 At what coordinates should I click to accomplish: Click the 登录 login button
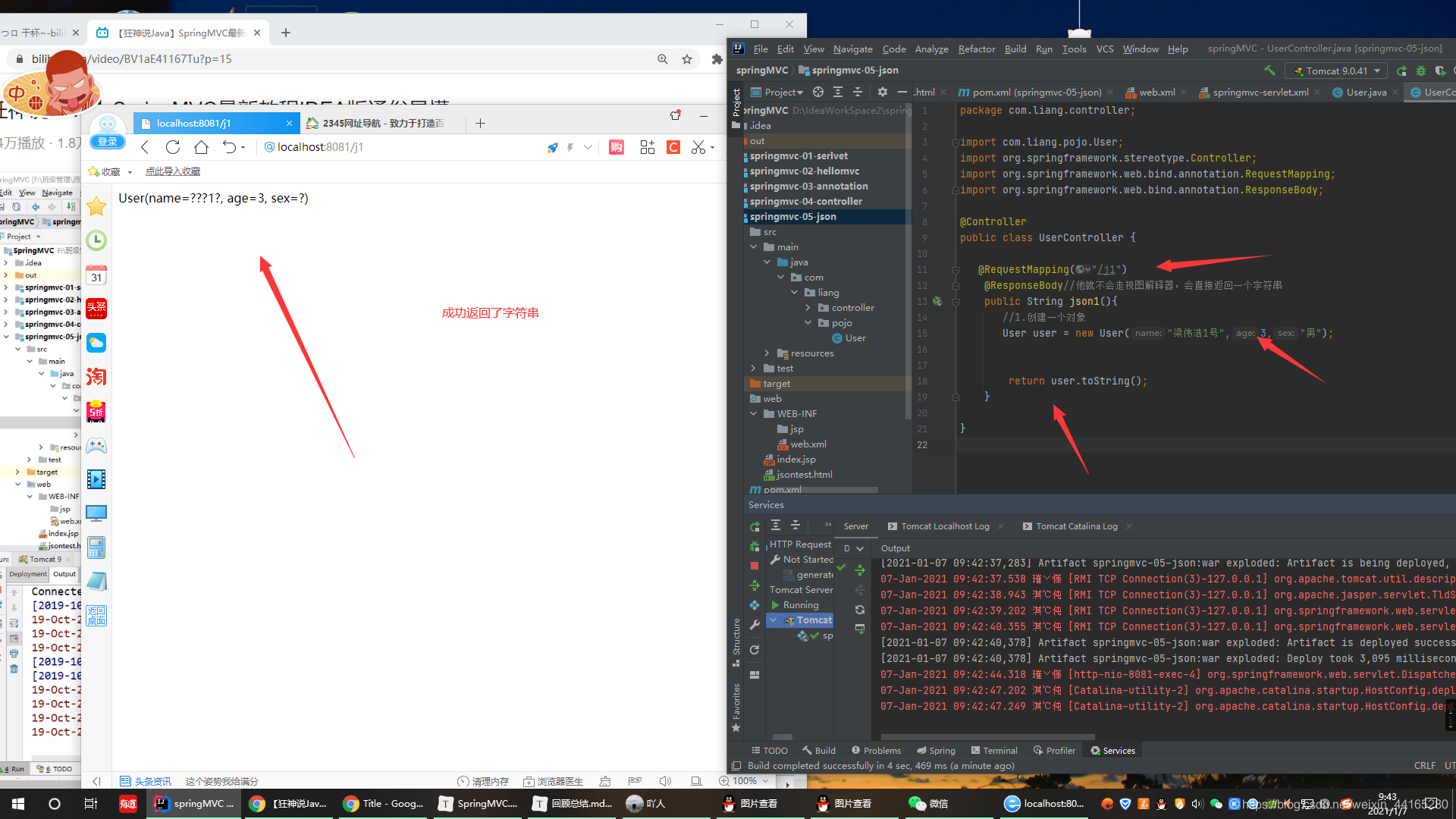click(x=108, y=142)
